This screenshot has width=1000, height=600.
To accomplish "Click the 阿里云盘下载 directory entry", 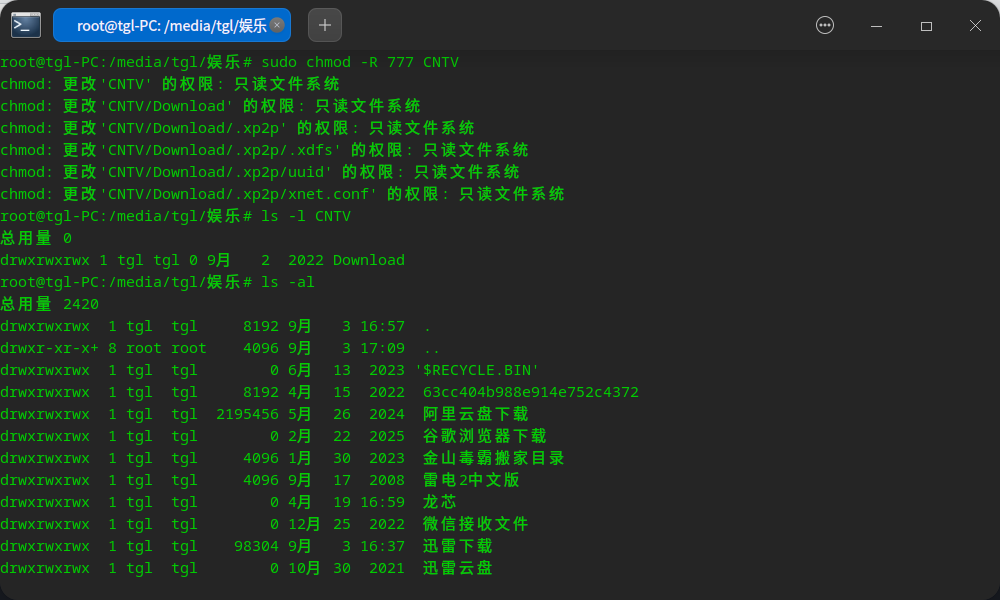I will point(476,414).
